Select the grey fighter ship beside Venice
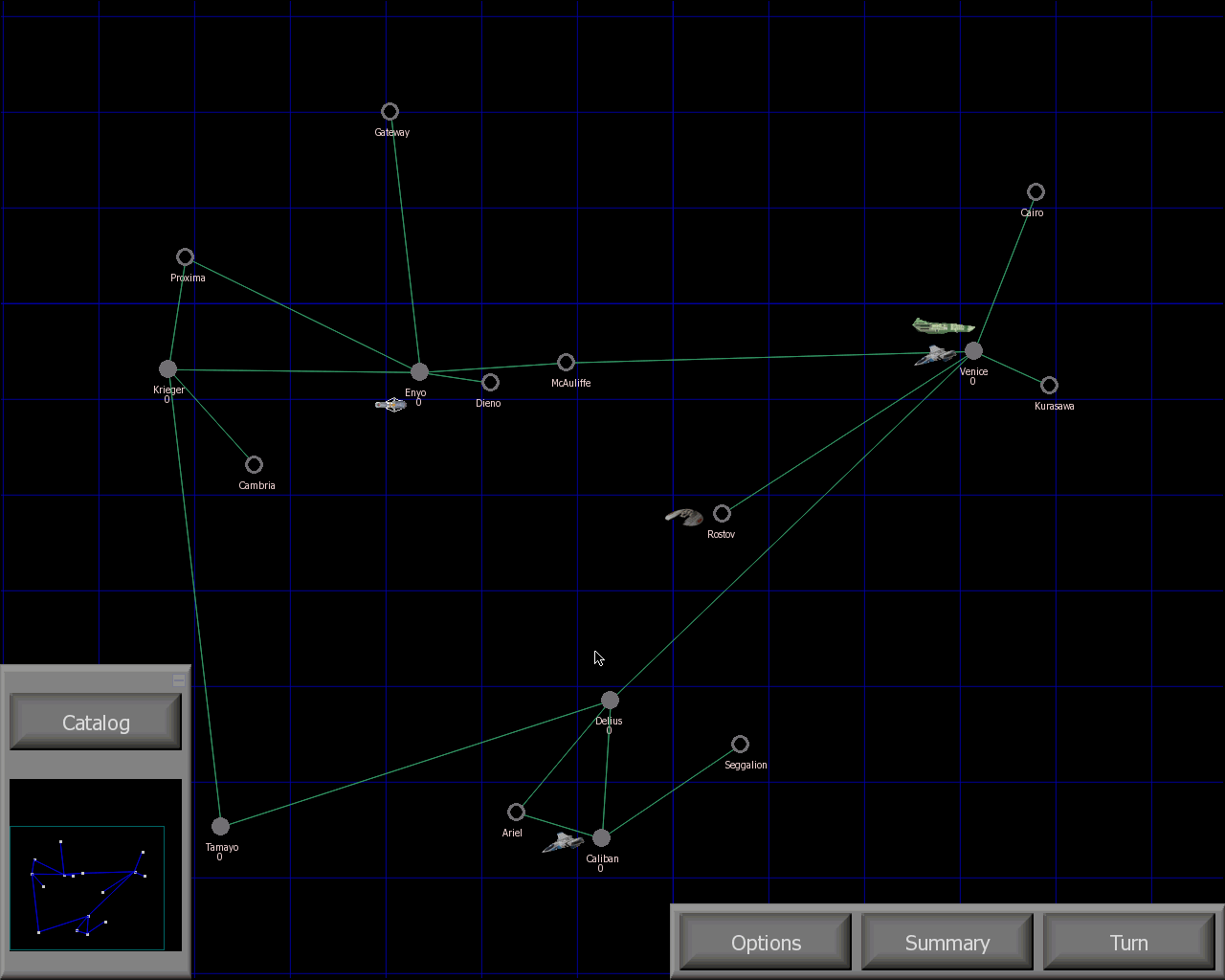 click(935, 356)
